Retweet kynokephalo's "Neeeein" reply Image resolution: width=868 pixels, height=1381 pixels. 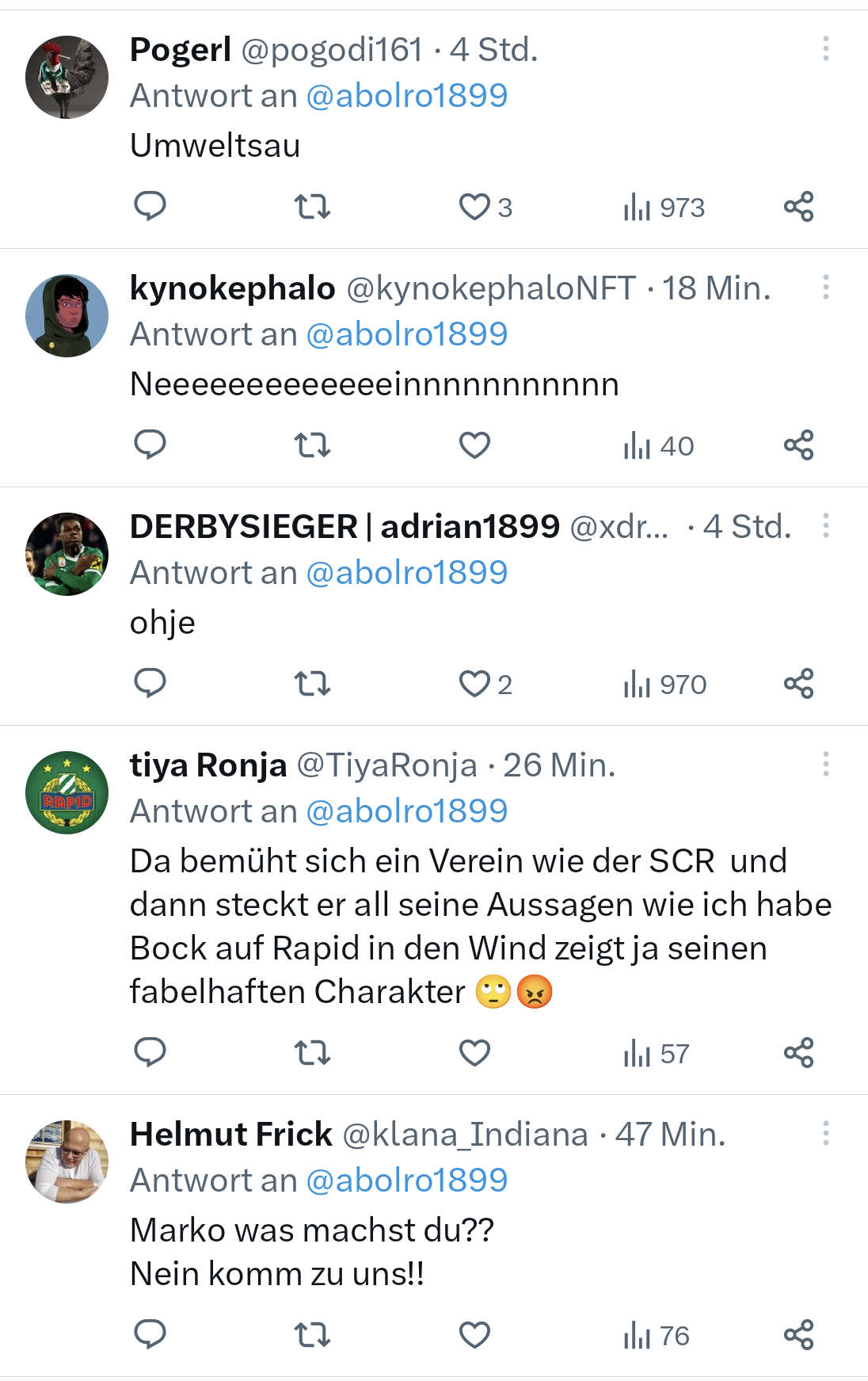coord(312,445)
